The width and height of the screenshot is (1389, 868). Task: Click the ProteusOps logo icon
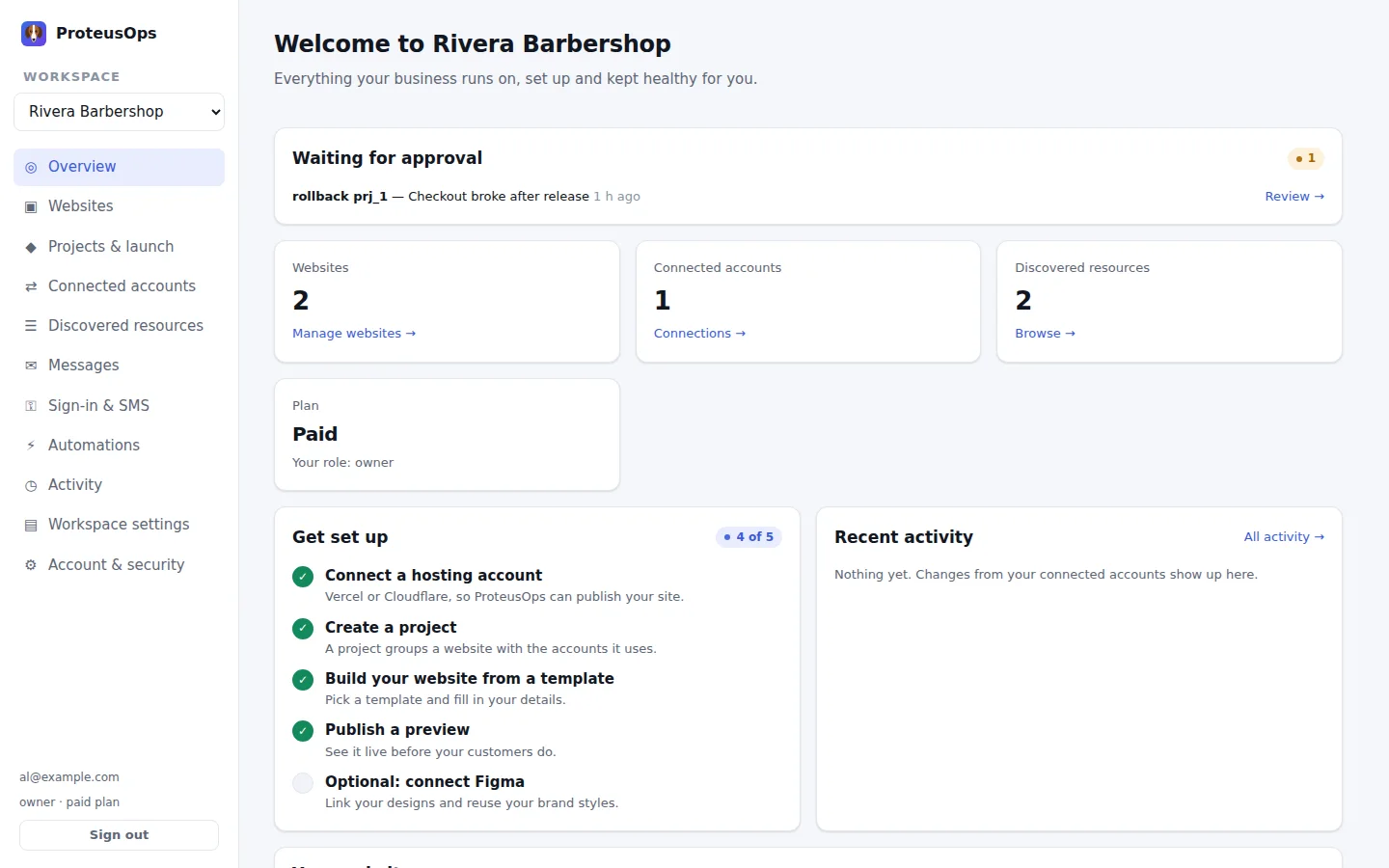click(34, 34)
